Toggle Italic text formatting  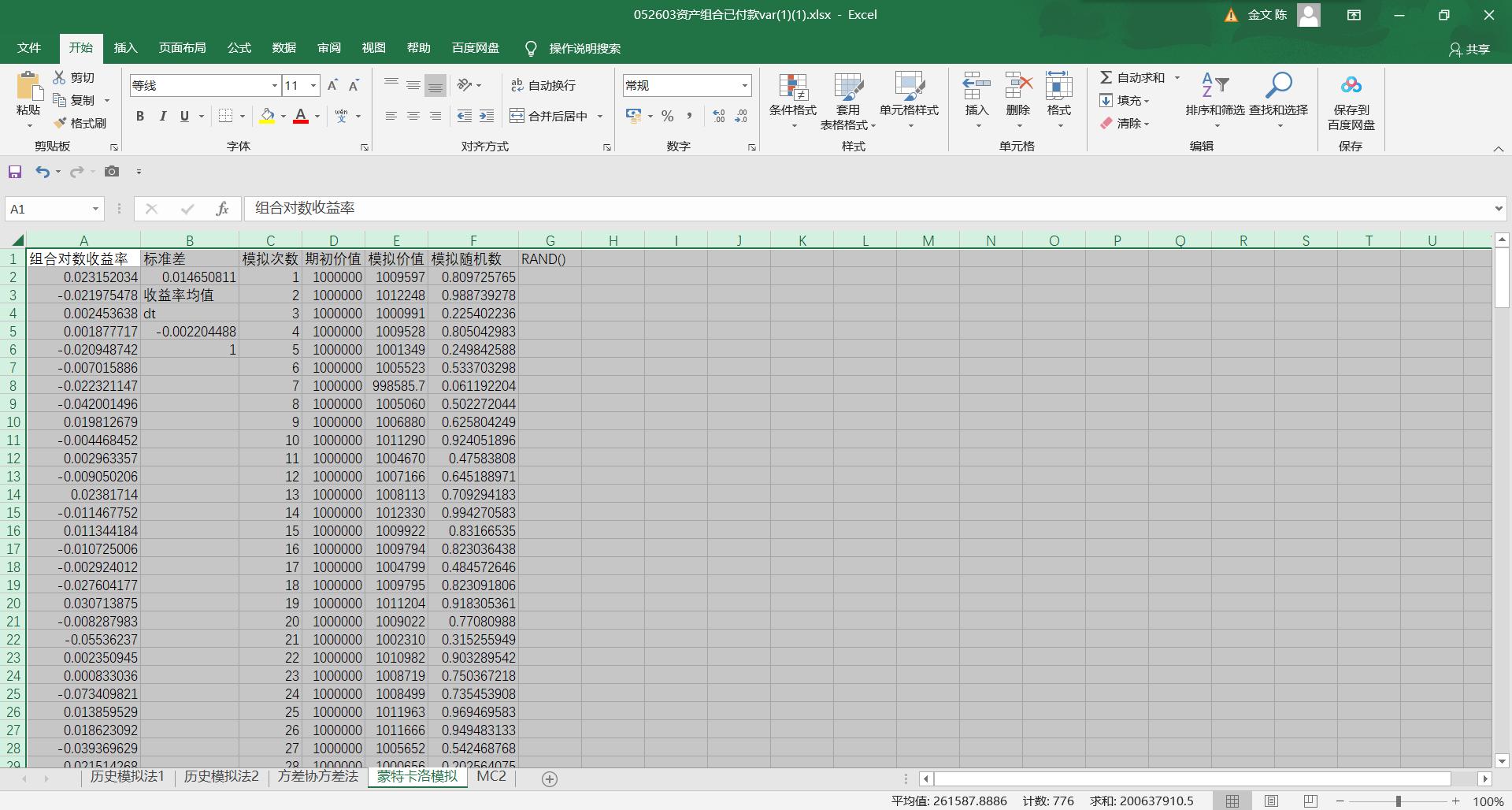click(x=162, y=116)
